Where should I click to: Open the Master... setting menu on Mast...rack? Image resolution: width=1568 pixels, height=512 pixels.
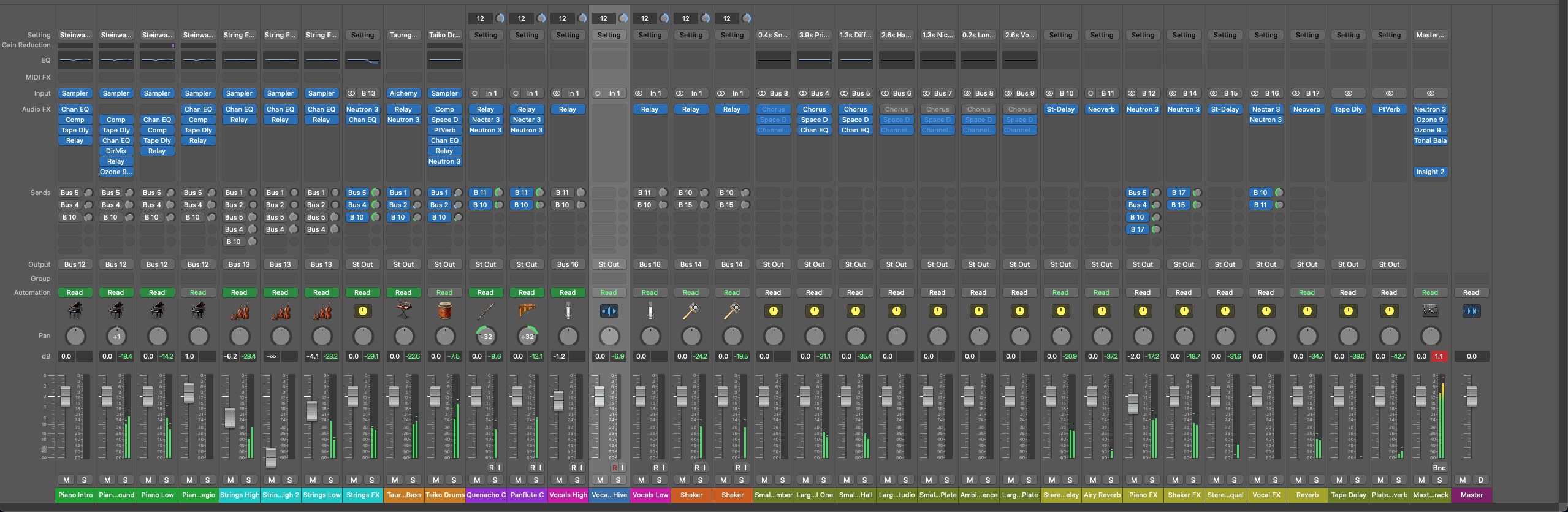(x=1430, y=35)
